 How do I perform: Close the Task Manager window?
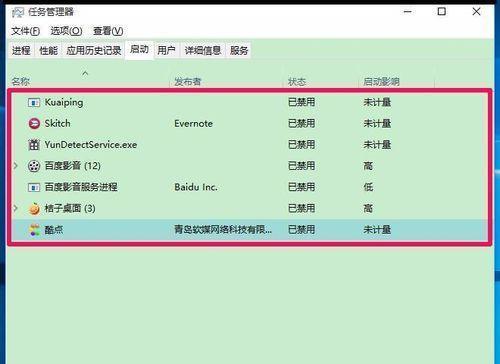(477, 12)
